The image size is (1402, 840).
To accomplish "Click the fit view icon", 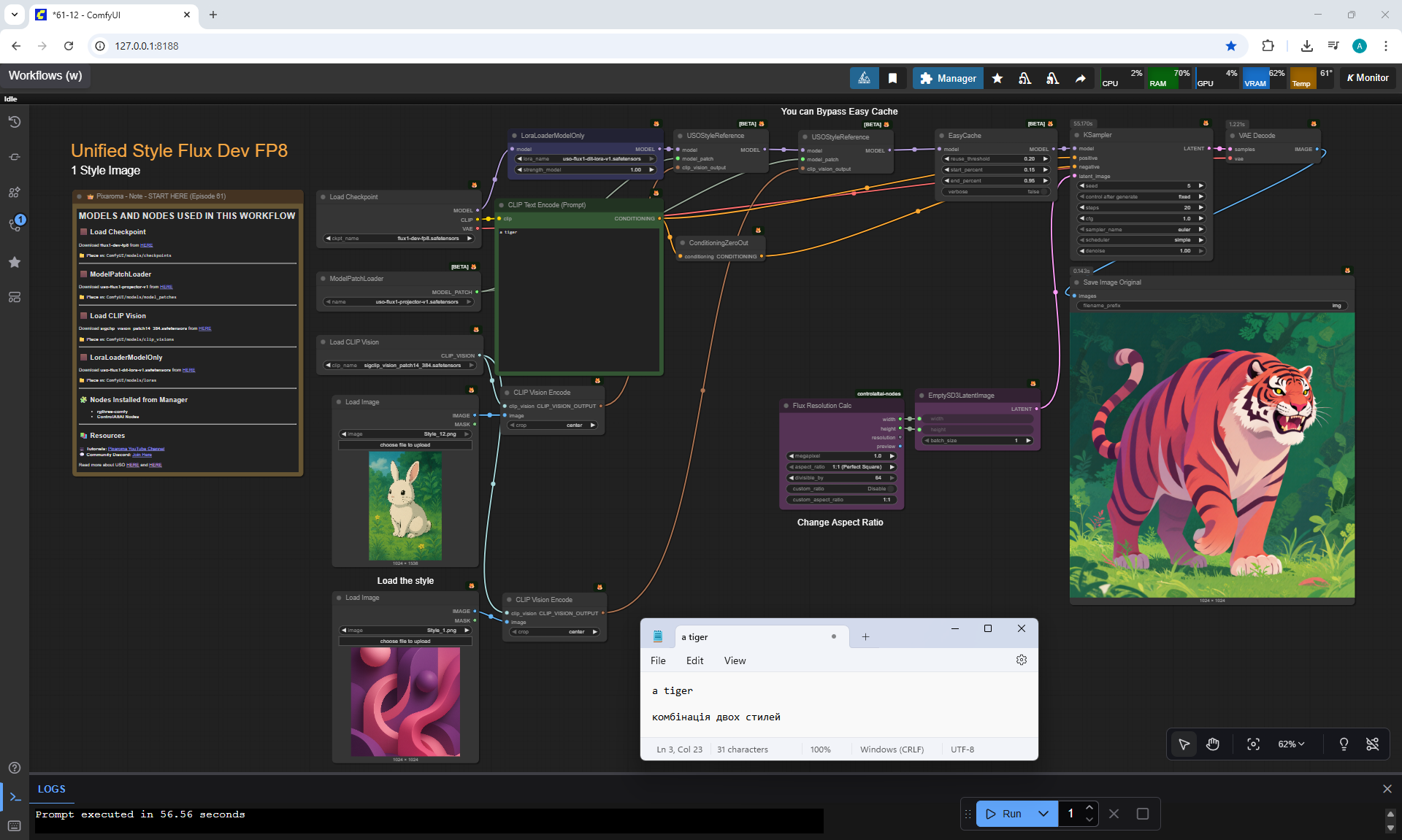I will [1253, 744].
